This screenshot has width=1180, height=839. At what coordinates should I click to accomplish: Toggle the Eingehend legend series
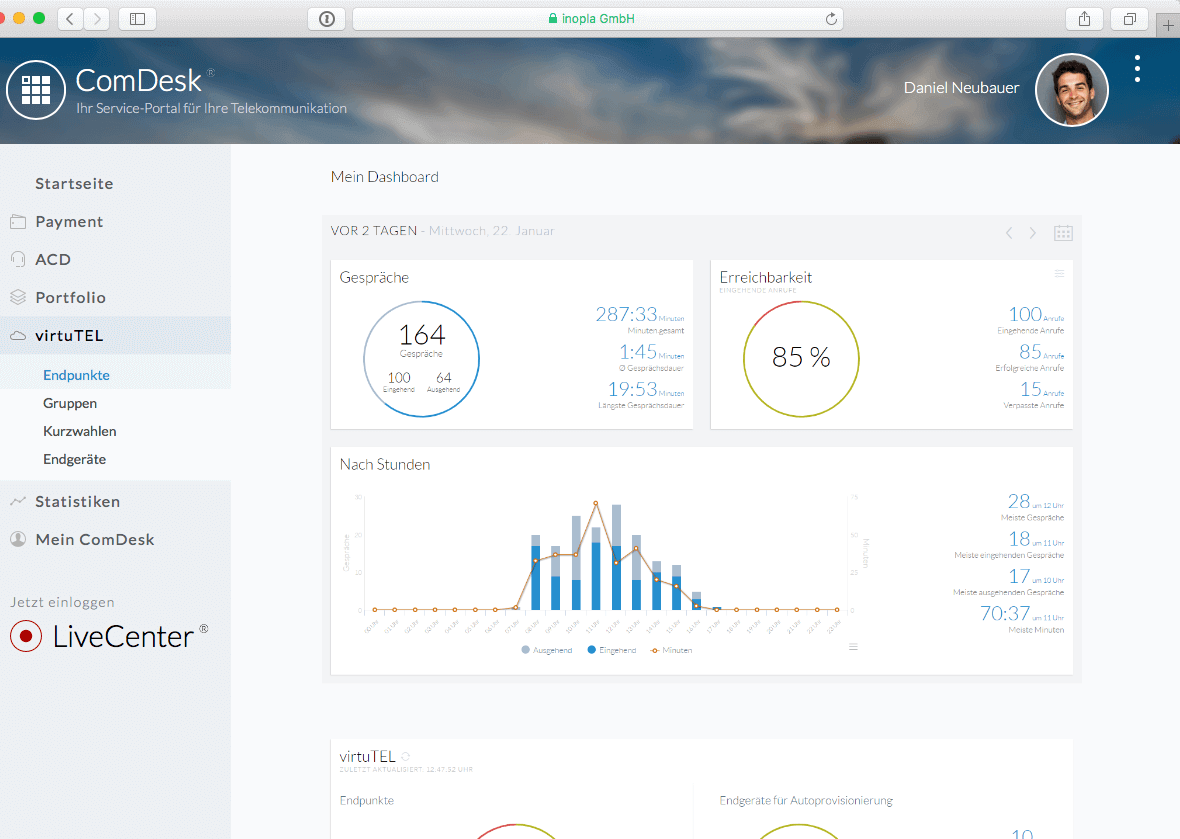click(612, 650)
